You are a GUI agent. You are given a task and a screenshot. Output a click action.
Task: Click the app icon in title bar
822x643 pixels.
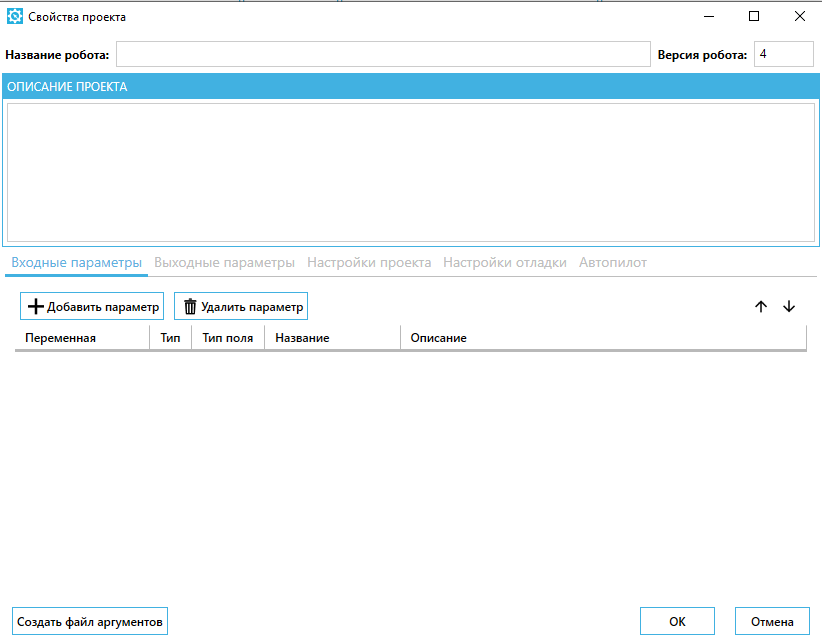(15, 17)
